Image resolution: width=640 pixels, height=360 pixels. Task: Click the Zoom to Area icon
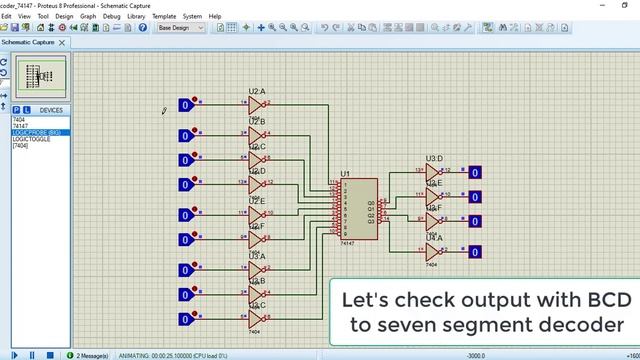click(x=305, y=27)
